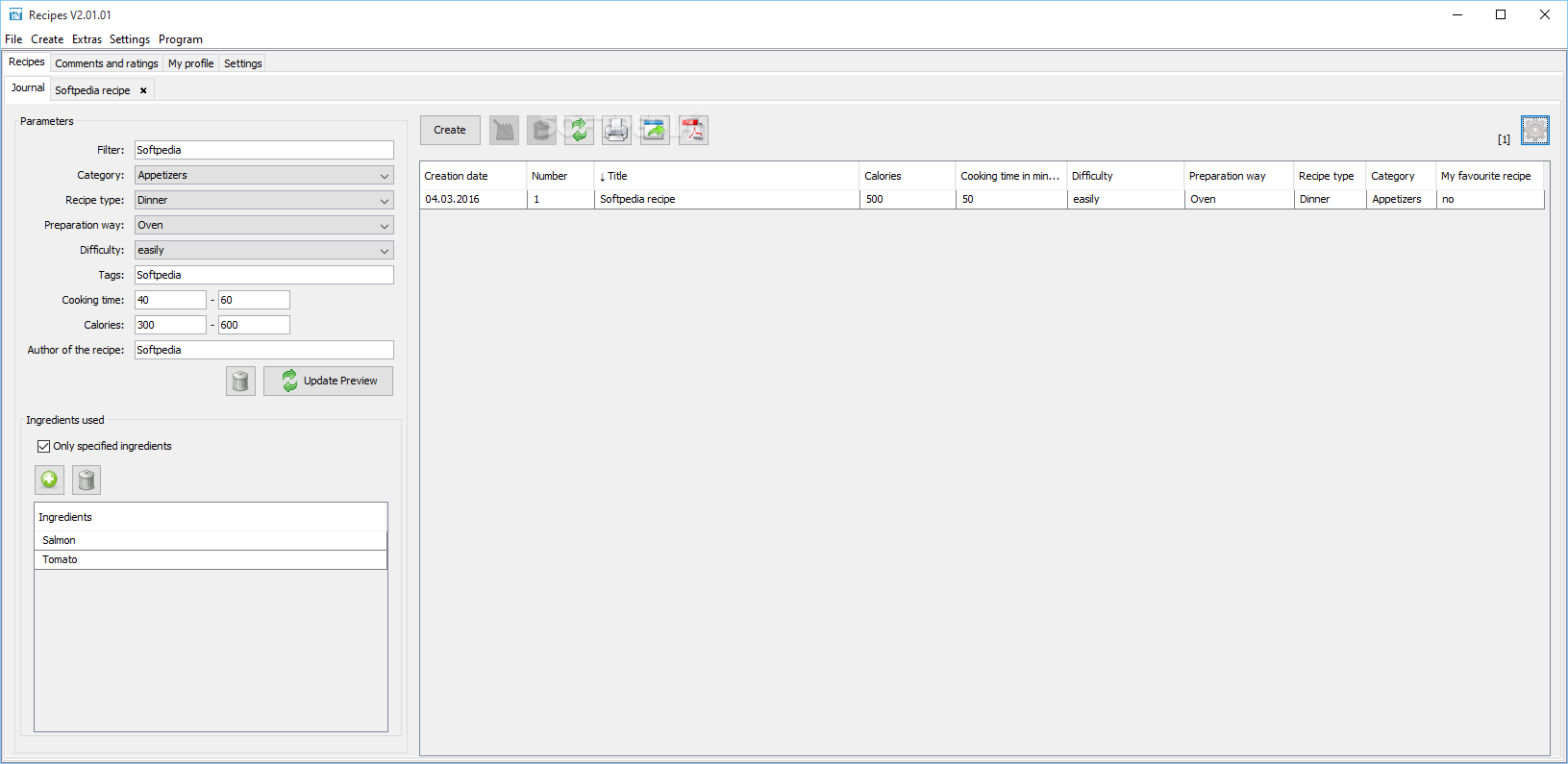Open the Recipe type dropdown showing Dinner
The width and height of the screenshot is (1568, 764).
click(264, 200)
